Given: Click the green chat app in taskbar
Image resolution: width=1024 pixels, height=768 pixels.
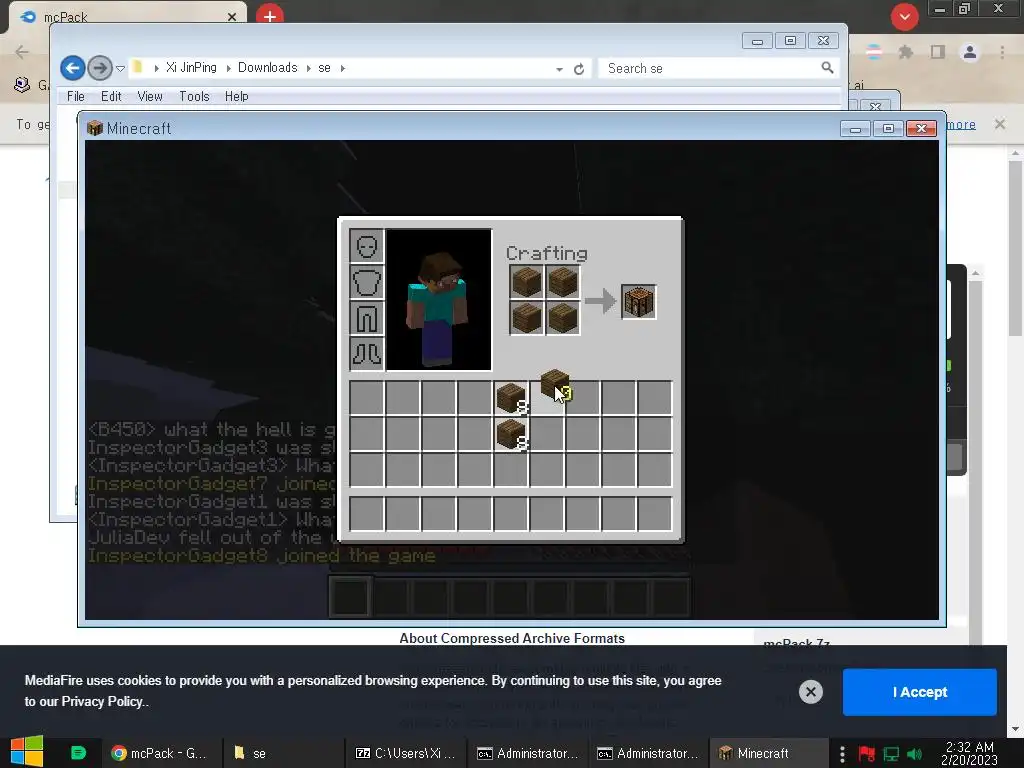Looking at the screenshot, I should click(x=78, y=753).
